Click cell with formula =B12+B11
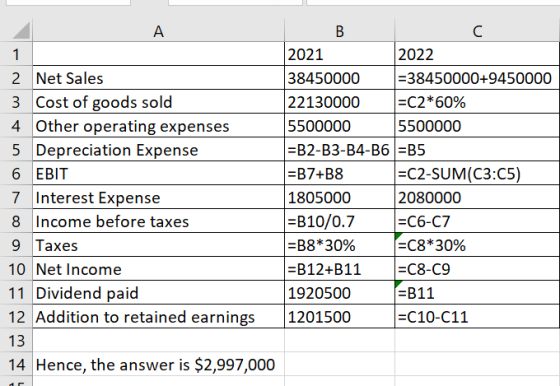 (x=340, y=270)
